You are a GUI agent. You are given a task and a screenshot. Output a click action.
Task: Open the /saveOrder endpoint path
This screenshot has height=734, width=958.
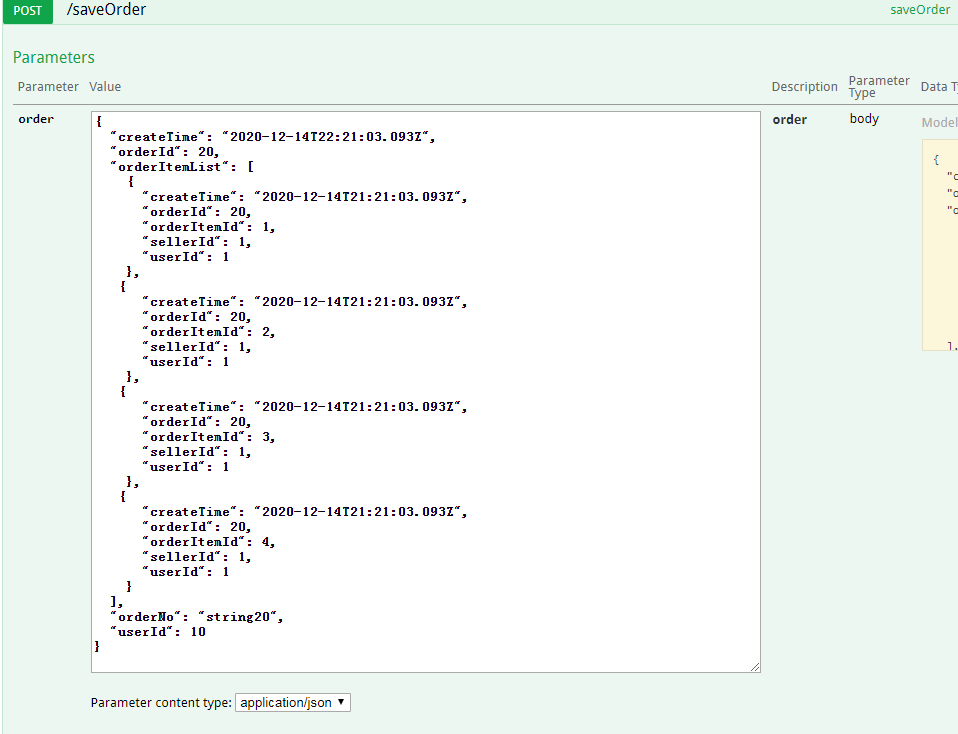click(x=106, y=10)
